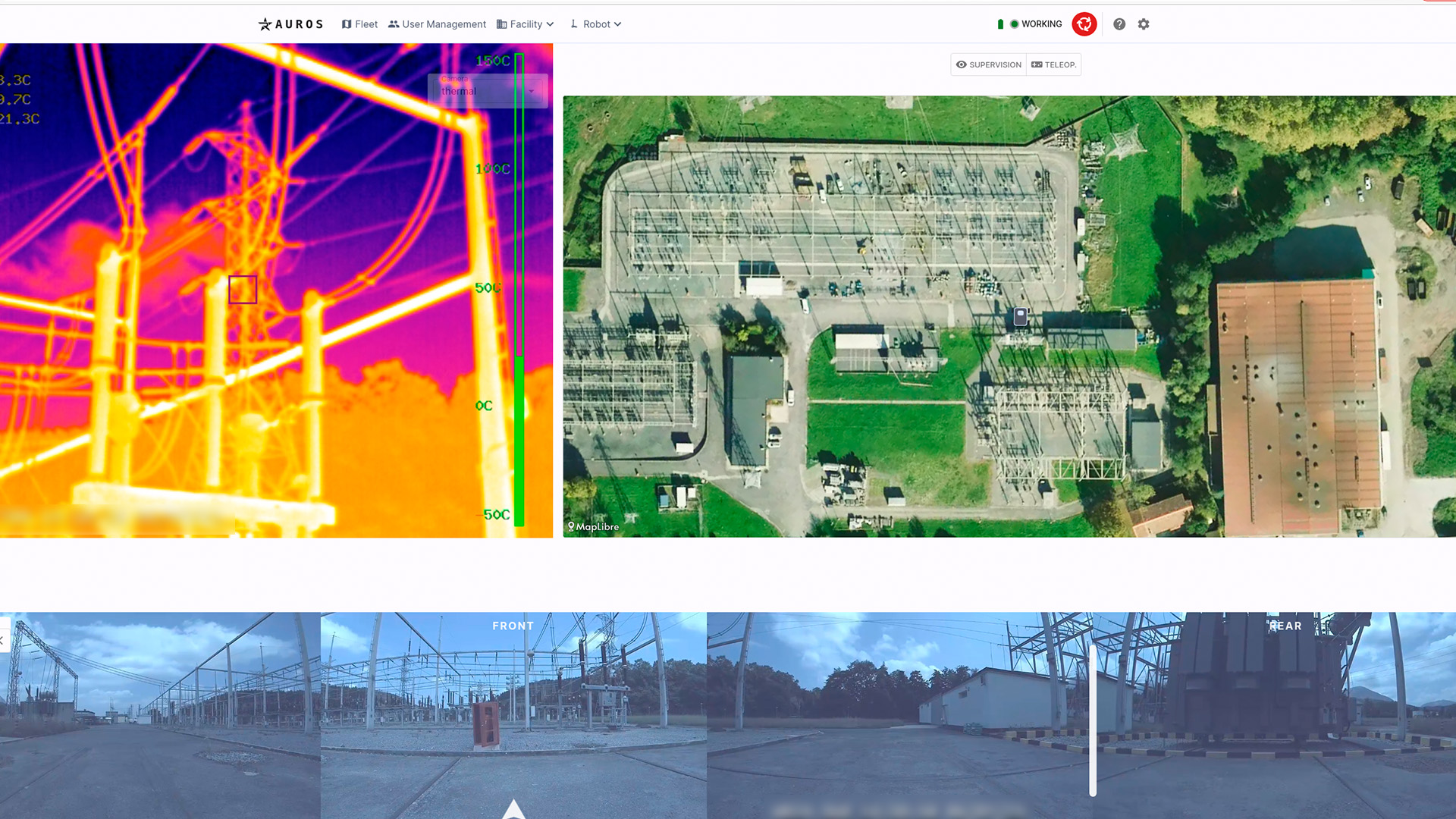Click the red emergency stop icon
Image resolution: width=1456 pixels, height=819 pixels.
[x=1084, y=24]
